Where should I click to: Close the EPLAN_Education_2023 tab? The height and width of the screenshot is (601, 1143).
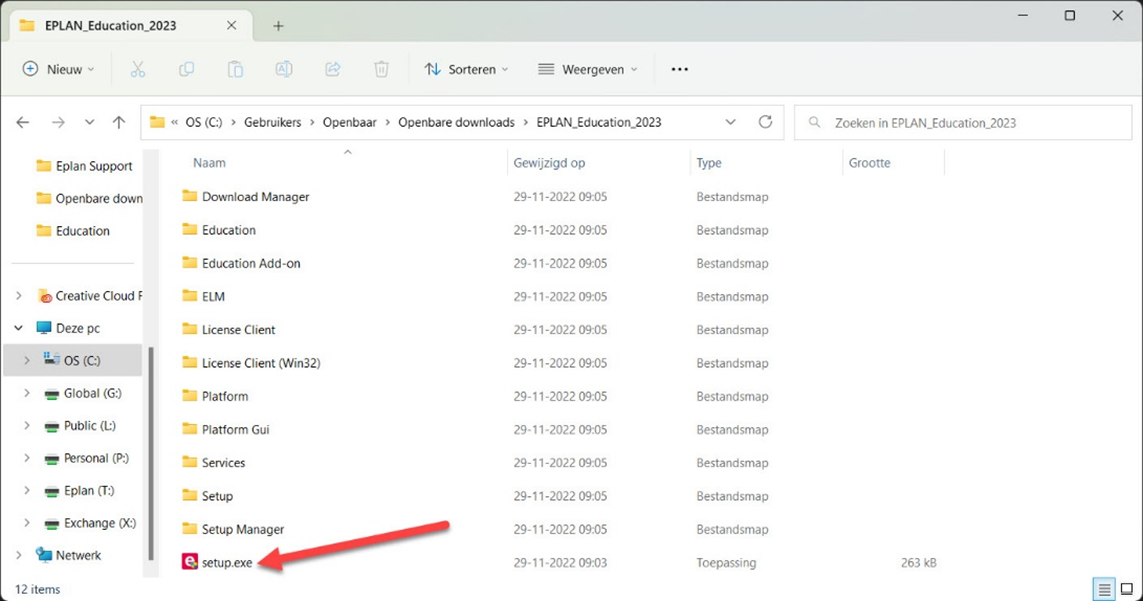pyautogui.click(x=231, y=26)
